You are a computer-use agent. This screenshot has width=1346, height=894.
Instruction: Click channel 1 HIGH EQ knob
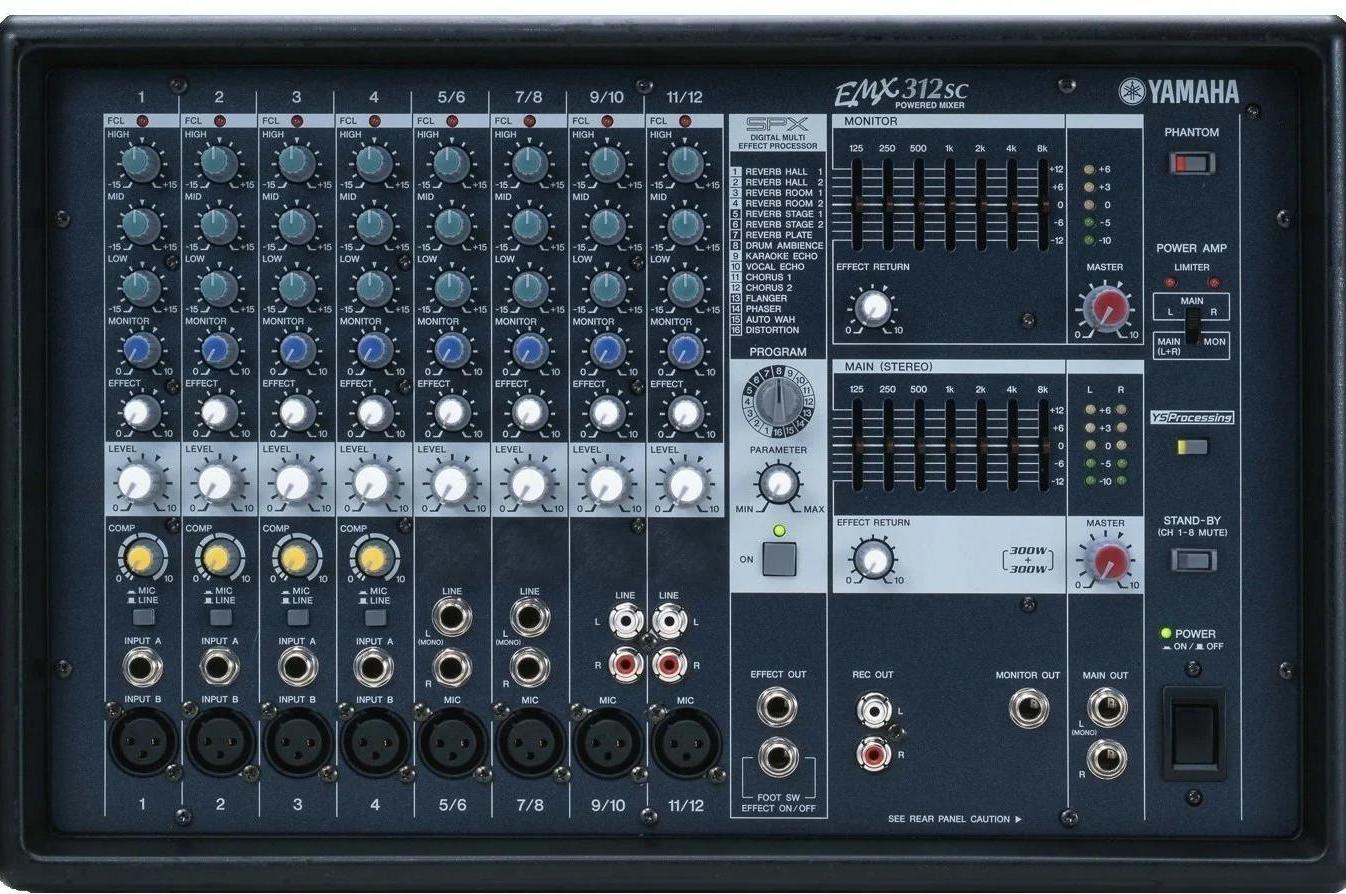point(141,162)
